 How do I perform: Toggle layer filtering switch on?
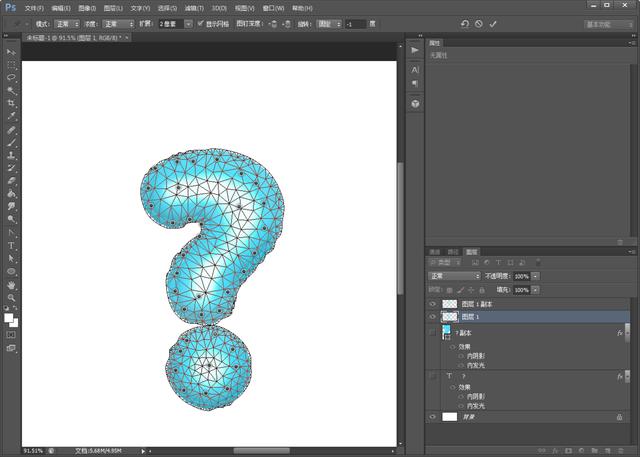pos(538,262)
